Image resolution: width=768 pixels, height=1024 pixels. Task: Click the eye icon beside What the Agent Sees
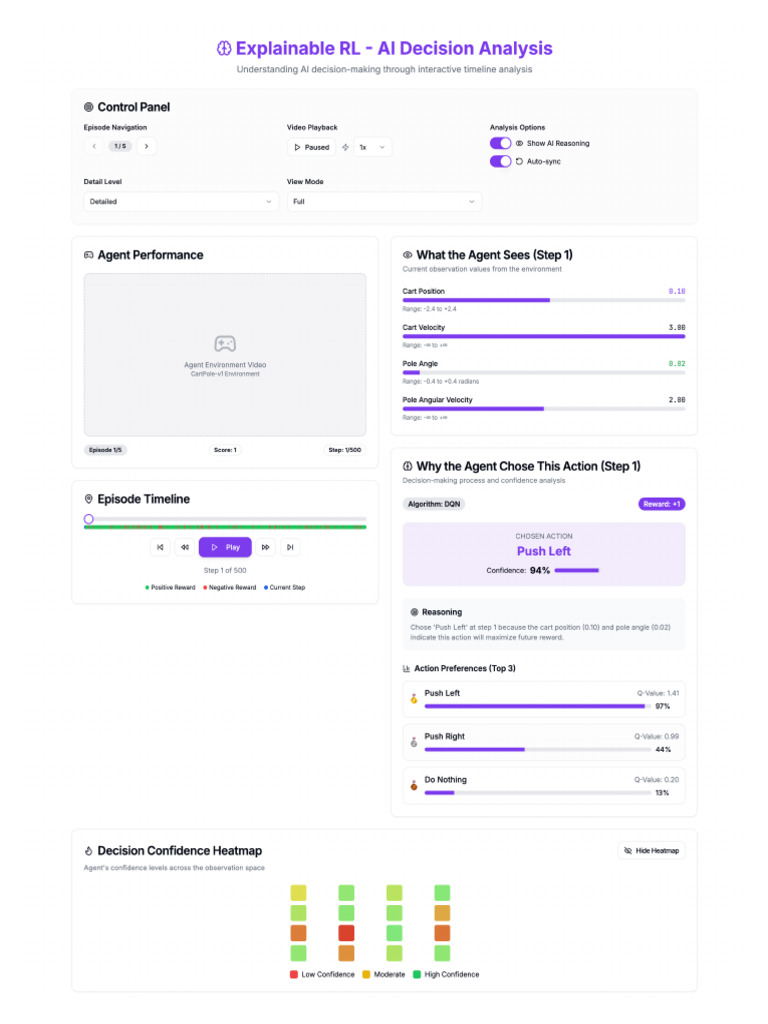click(408, 255)
